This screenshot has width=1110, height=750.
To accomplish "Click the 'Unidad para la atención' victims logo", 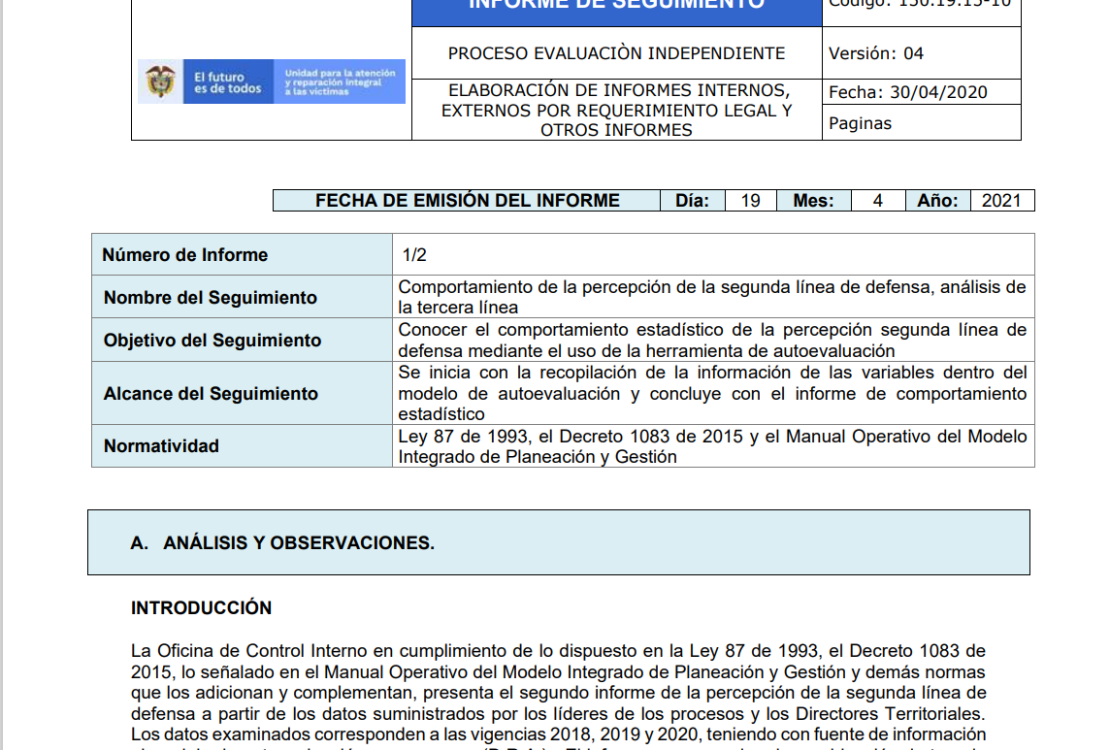I will [339, 81].
